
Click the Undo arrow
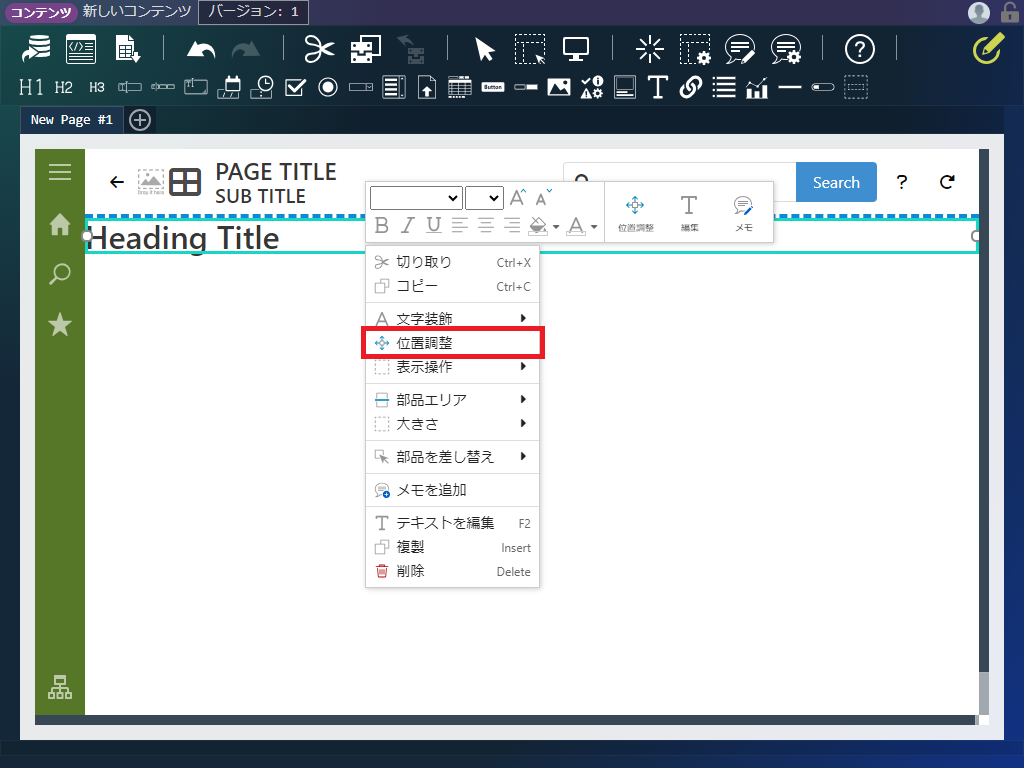coord(200,50)
